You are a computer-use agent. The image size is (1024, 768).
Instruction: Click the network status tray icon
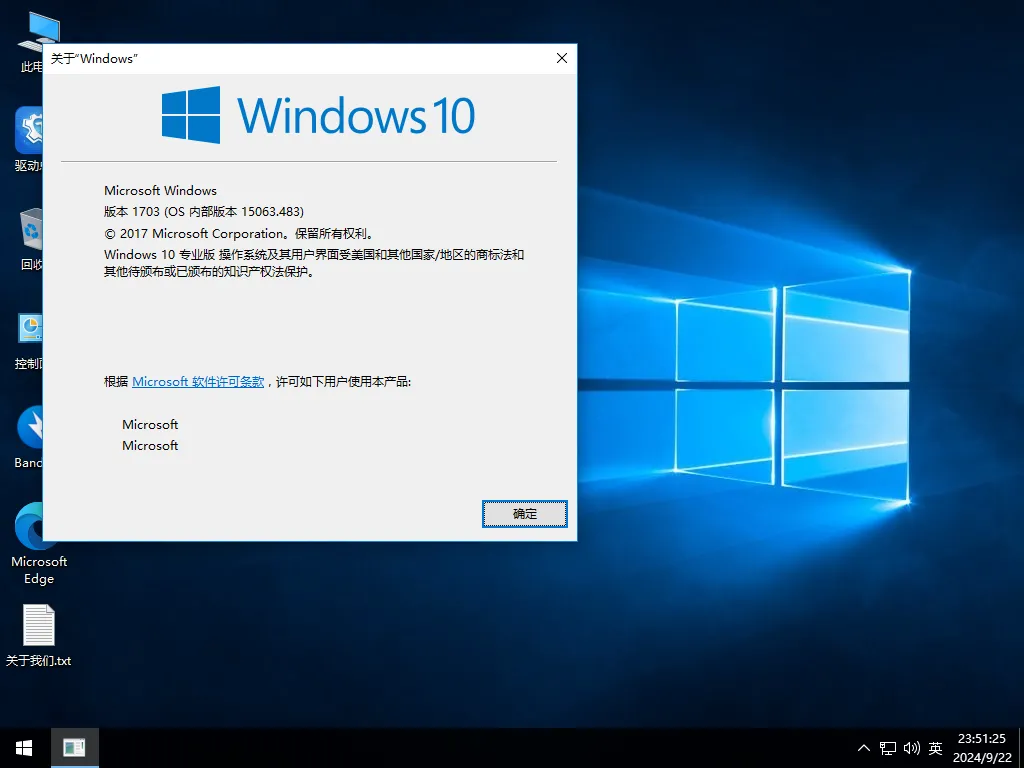(886, 747)
